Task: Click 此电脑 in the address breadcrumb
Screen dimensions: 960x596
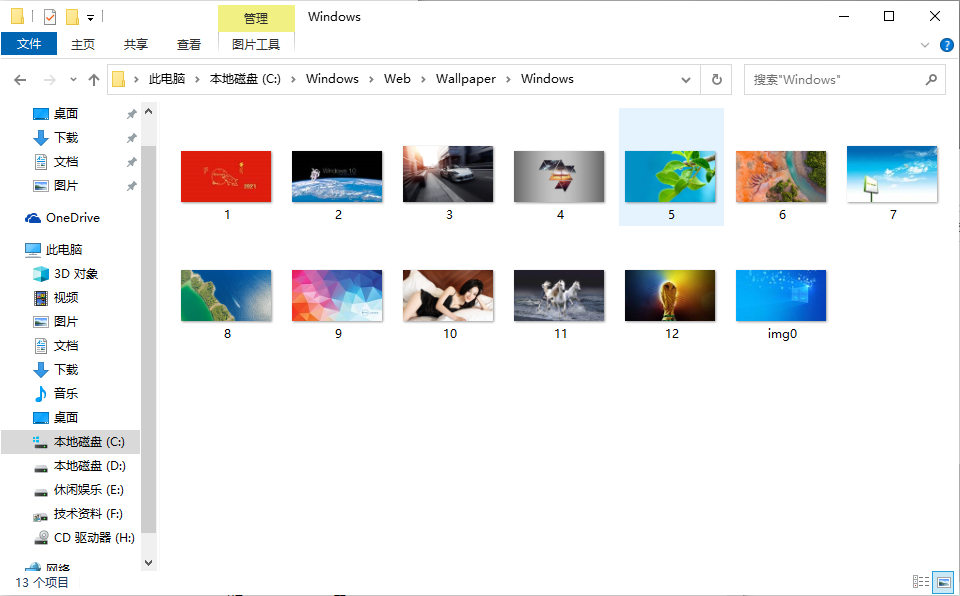Action: pos(167,79)
